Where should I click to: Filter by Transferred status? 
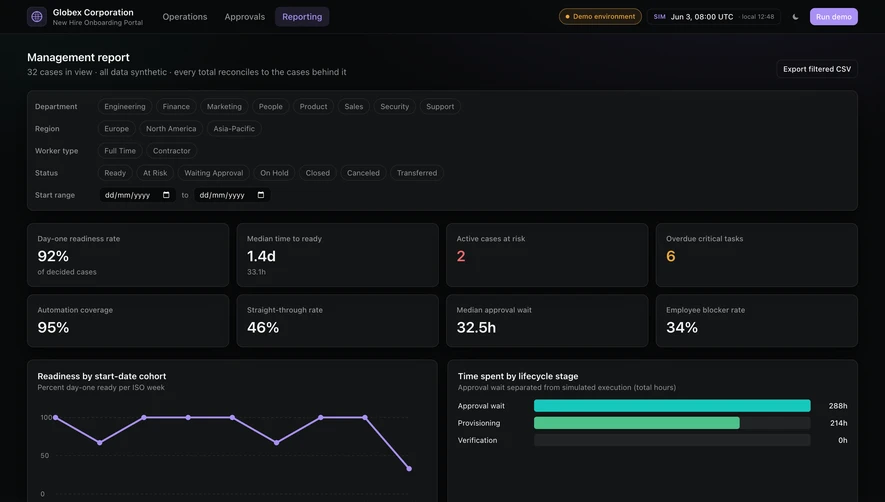[417, 173]
